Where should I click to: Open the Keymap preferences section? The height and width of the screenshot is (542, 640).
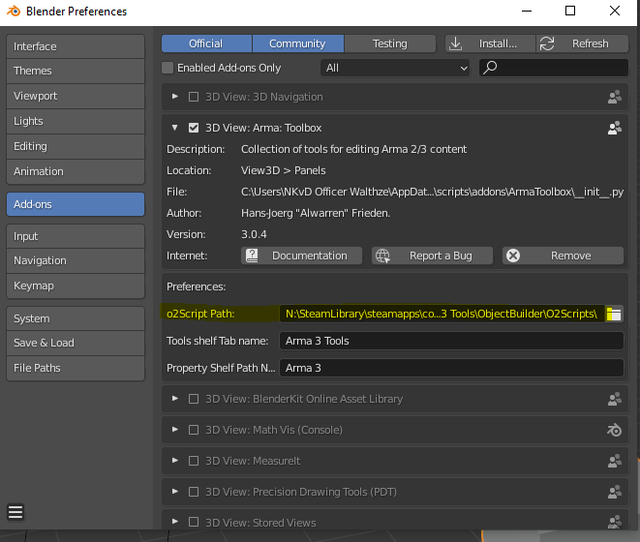76,286
